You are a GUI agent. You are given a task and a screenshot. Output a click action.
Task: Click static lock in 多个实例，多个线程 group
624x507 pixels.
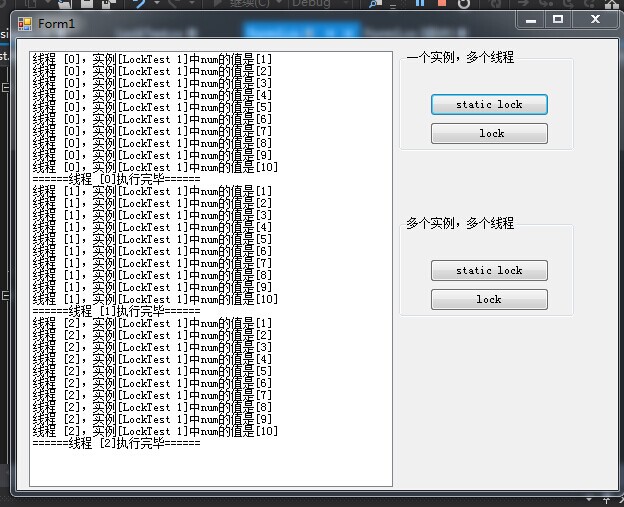489,271
